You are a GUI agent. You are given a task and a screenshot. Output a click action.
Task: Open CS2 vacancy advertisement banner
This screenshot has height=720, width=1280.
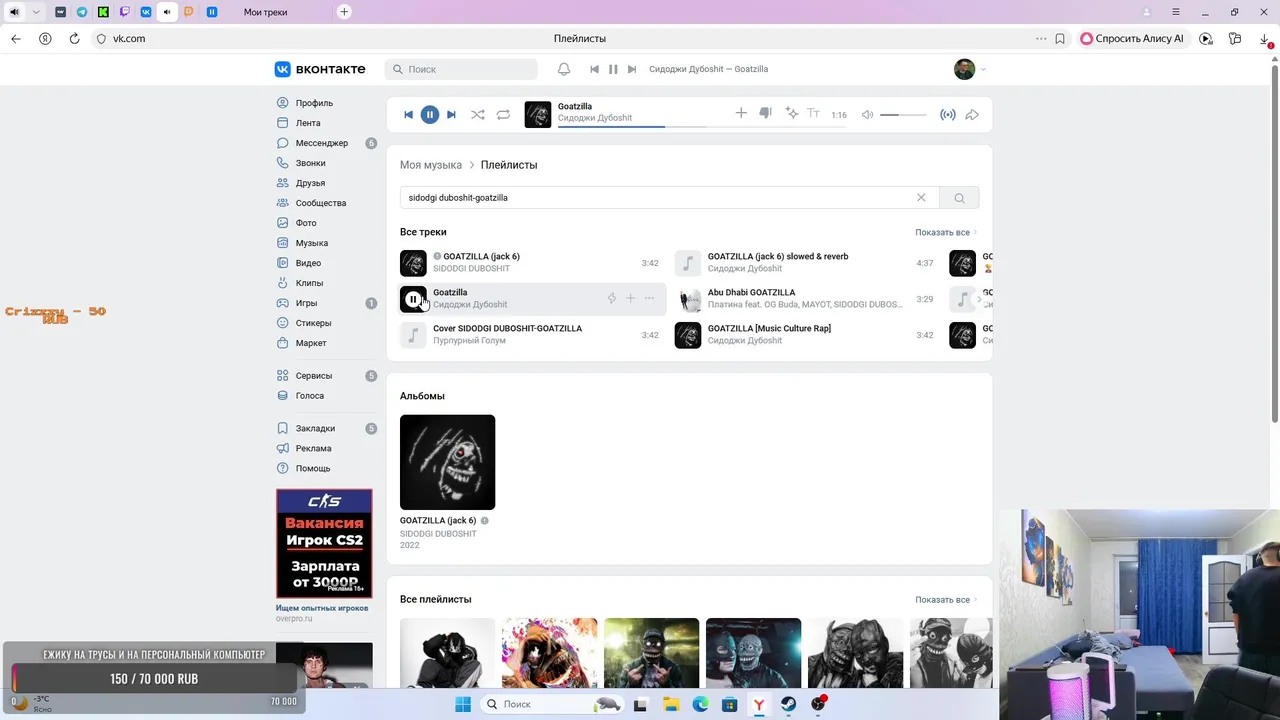324,543
